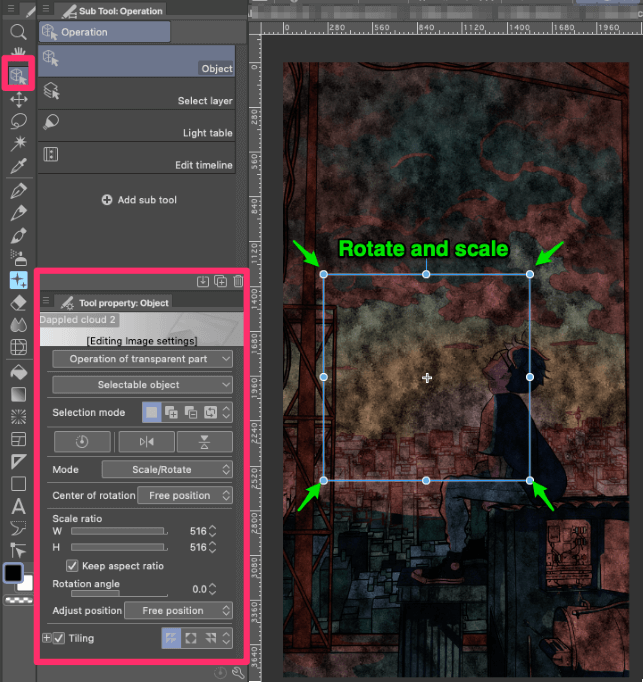Select the Object sub tool

(137, 61)
